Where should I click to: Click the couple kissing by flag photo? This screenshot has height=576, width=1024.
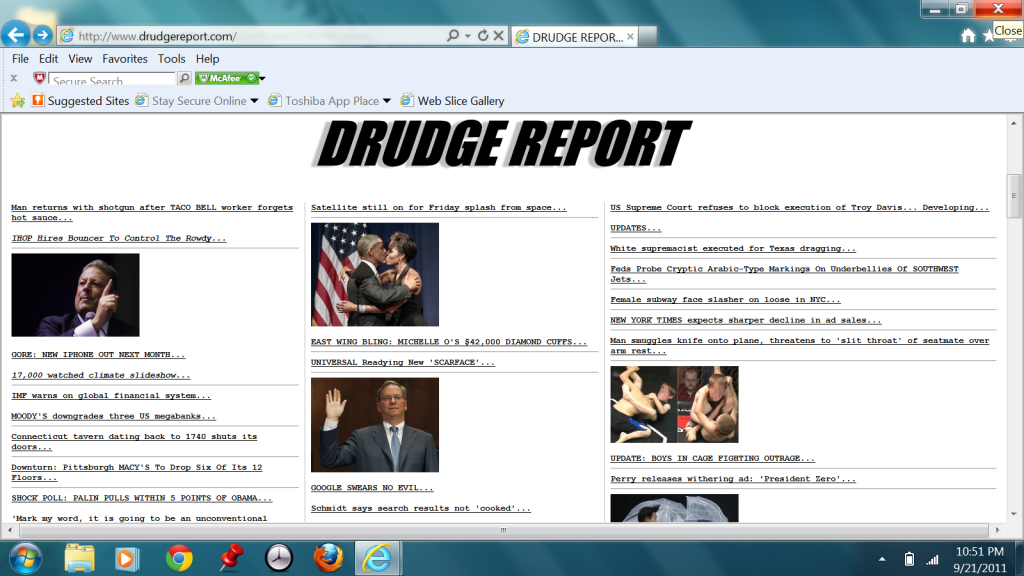pyautogui.click(x=375, y=274)
